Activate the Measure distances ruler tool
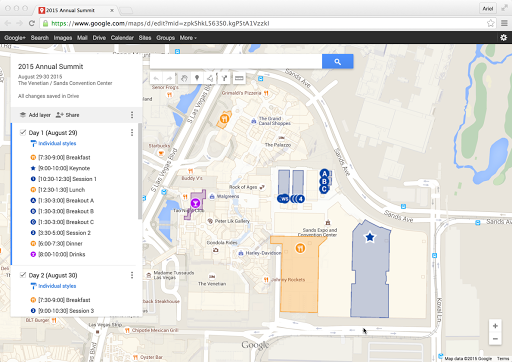Screen dimensions: 512x362 pyautogui.click(x=239, y=78)
